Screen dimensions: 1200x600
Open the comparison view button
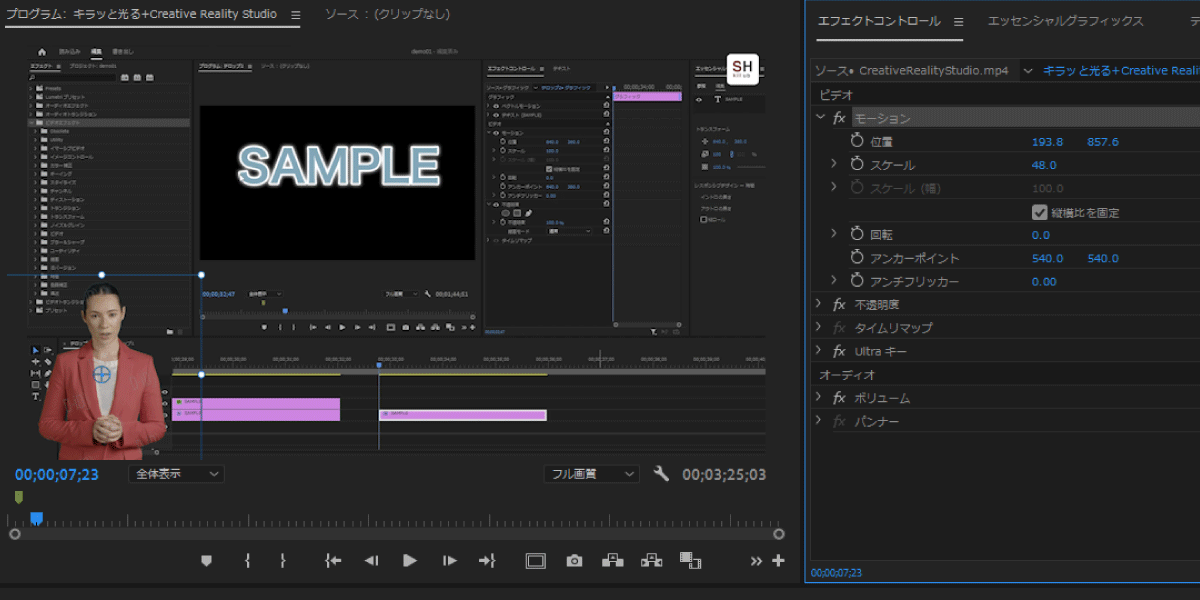coord(690,560)
